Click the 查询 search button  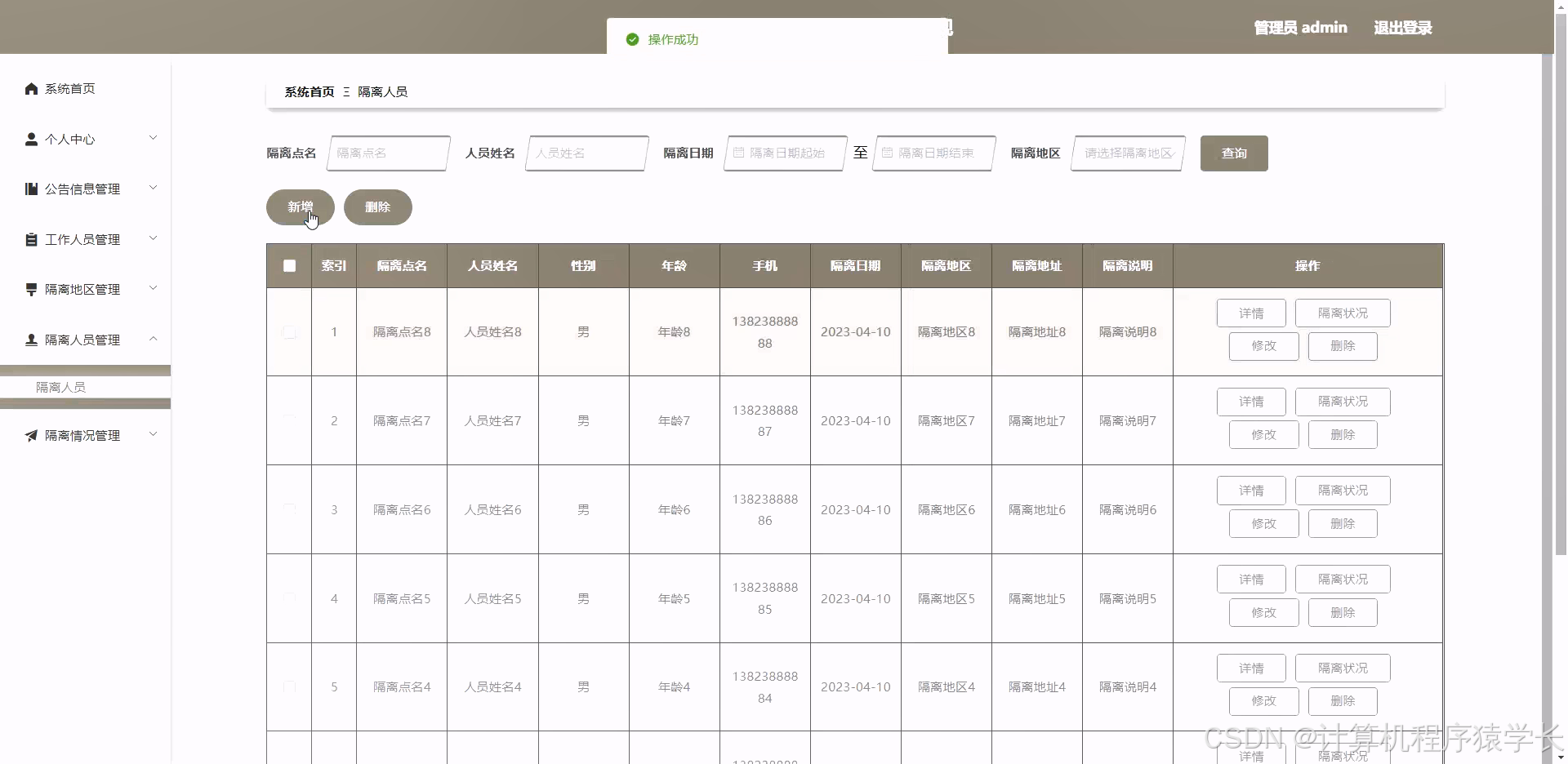click(x=1234, y=153)
